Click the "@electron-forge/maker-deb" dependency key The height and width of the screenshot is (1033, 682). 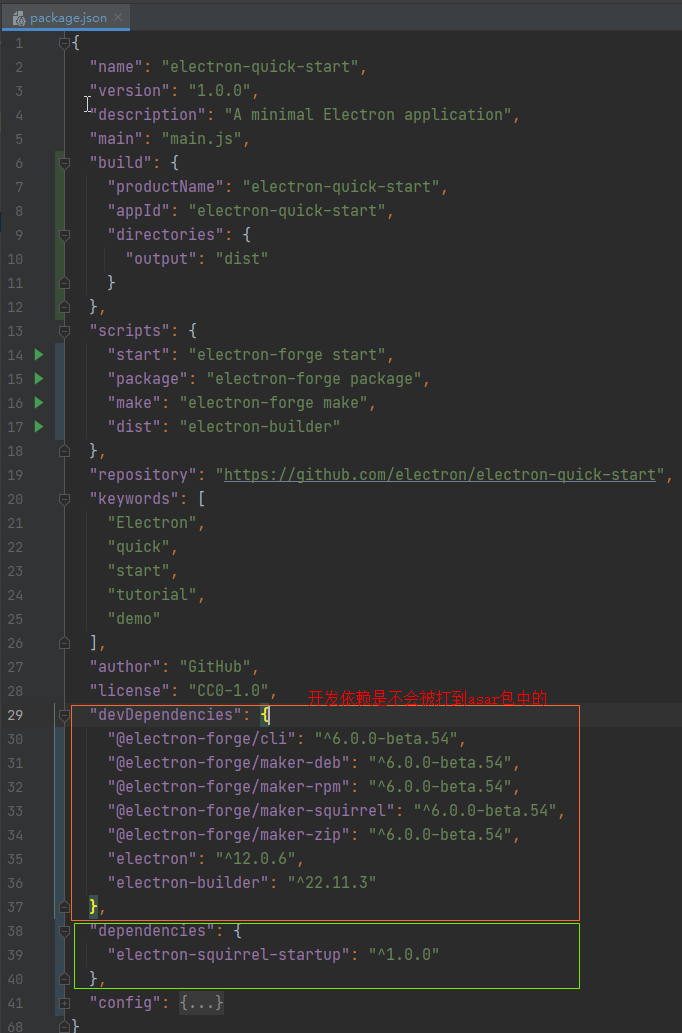pyautogui.click(x=229, y=763)
